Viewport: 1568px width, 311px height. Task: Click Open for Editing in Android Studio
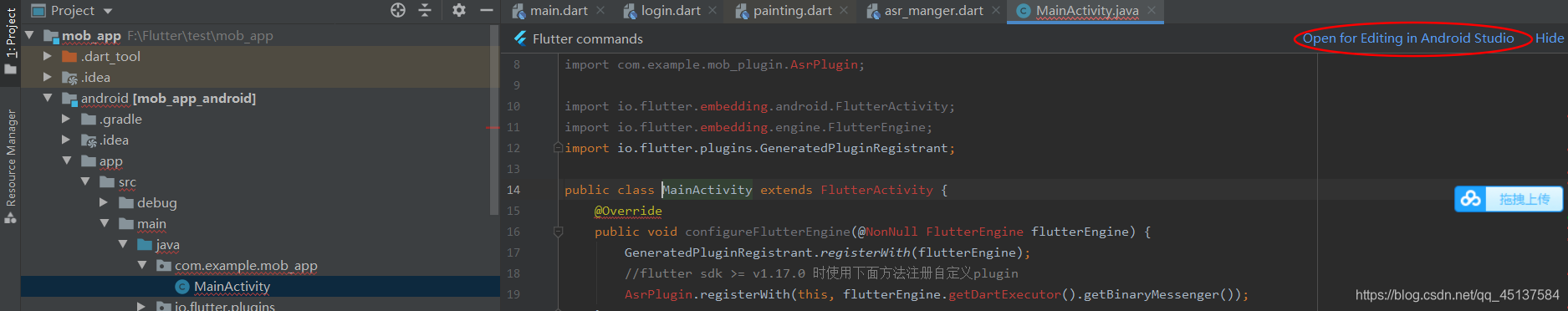1408,38
